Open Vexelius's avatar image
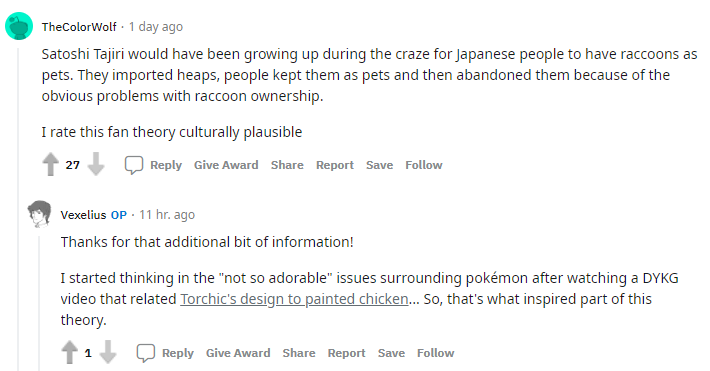 coord(40,214)
